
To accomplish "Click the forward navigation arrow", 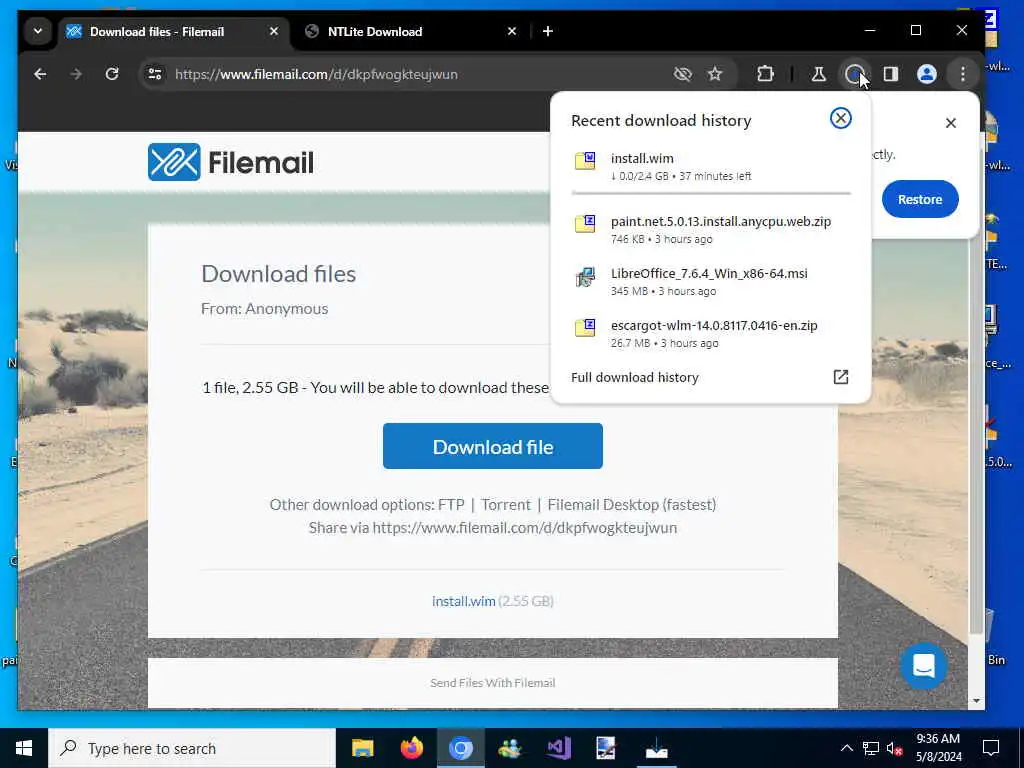I will pyautogui.click(x=76, y=74).
